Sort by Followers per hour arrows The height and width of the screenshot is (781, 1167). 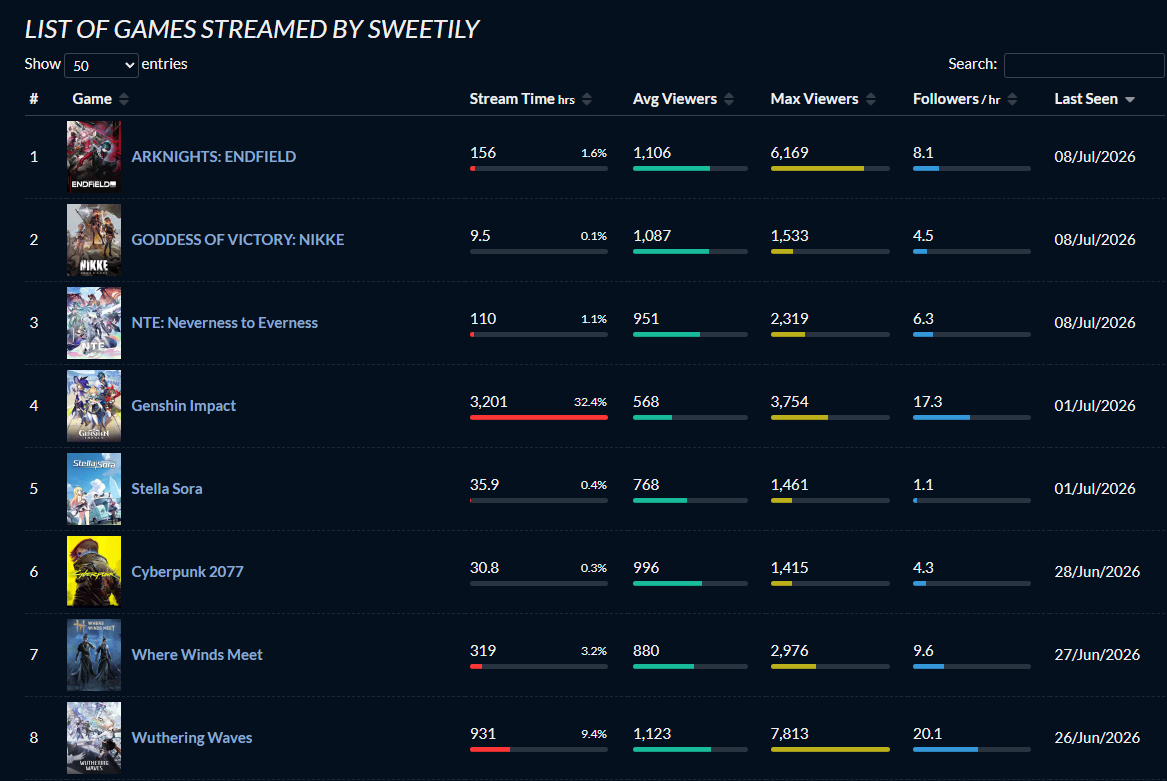coord(1012,99)
